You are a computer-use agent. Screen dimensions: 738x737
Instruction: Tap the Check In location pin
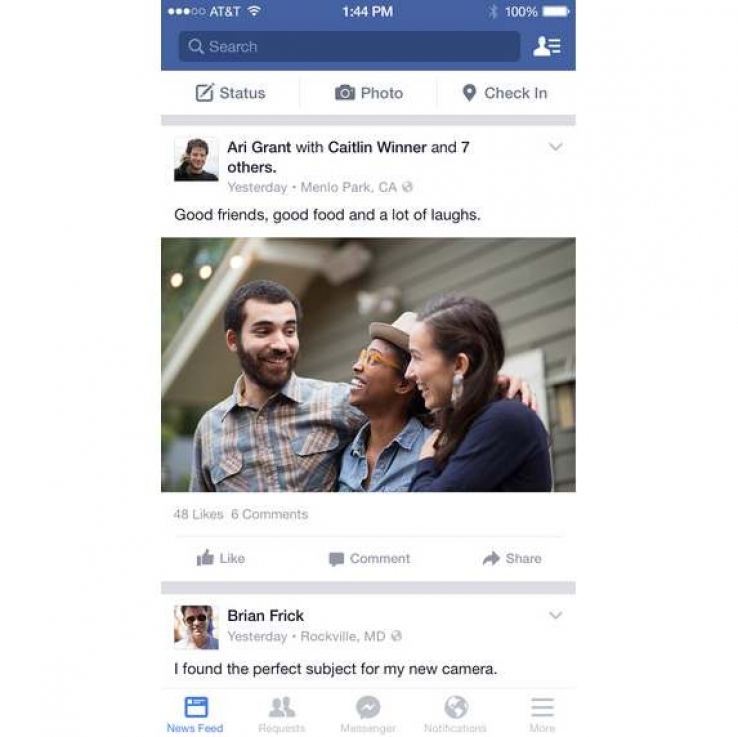click(469, 93)
